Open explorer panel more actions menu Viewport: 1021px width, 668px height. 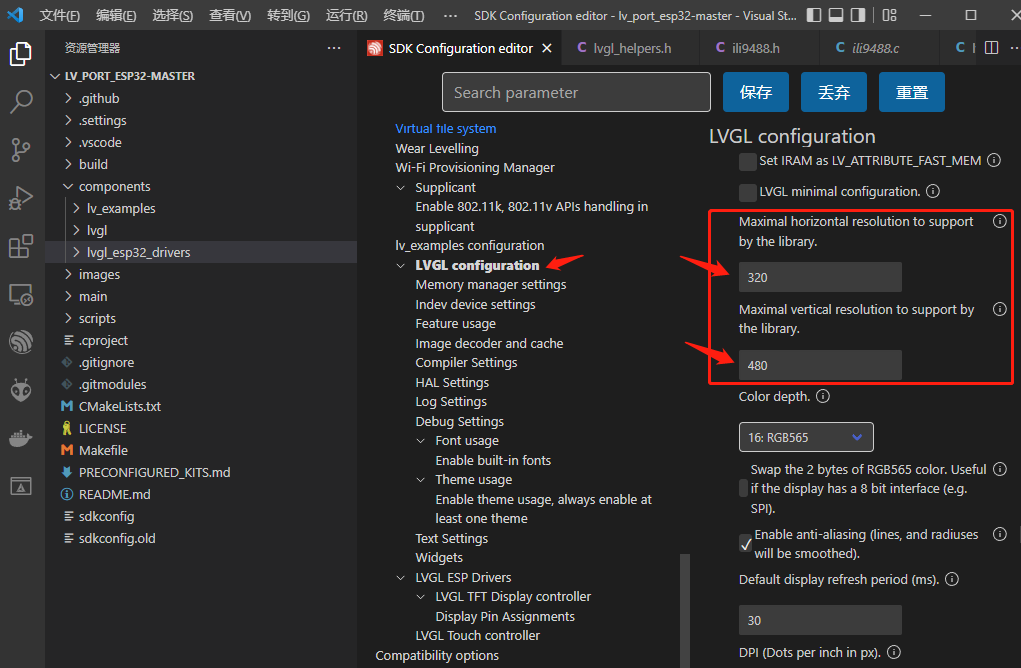tap(334, 48)
